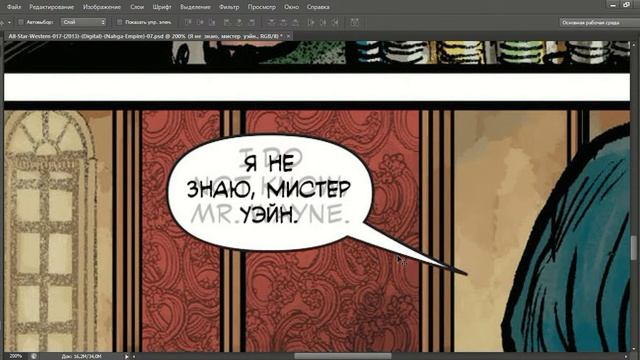
Task: Click Distribute right edges icon
Action: click(x=335, y=22)
